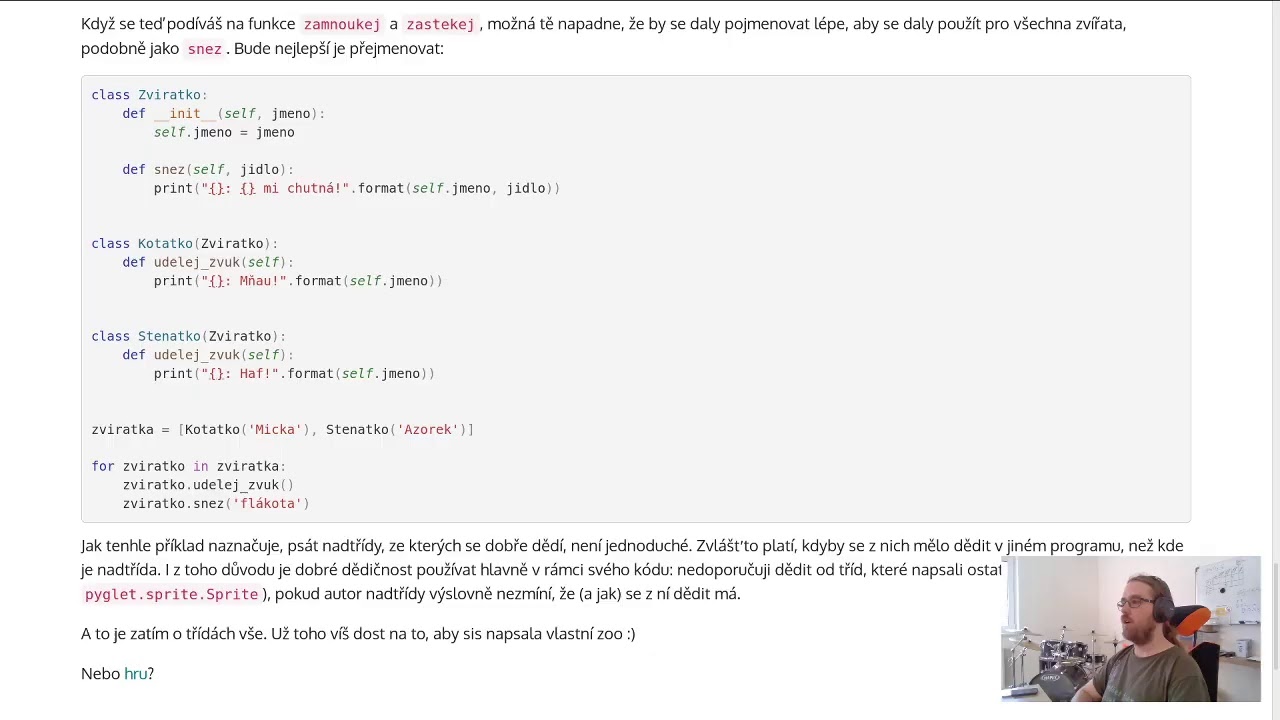Image resolution: width=1280 pixels, height=720 pixels.
Task: Click the inline code 'snez' in paragraph
Action: click(x=204, y=49)
